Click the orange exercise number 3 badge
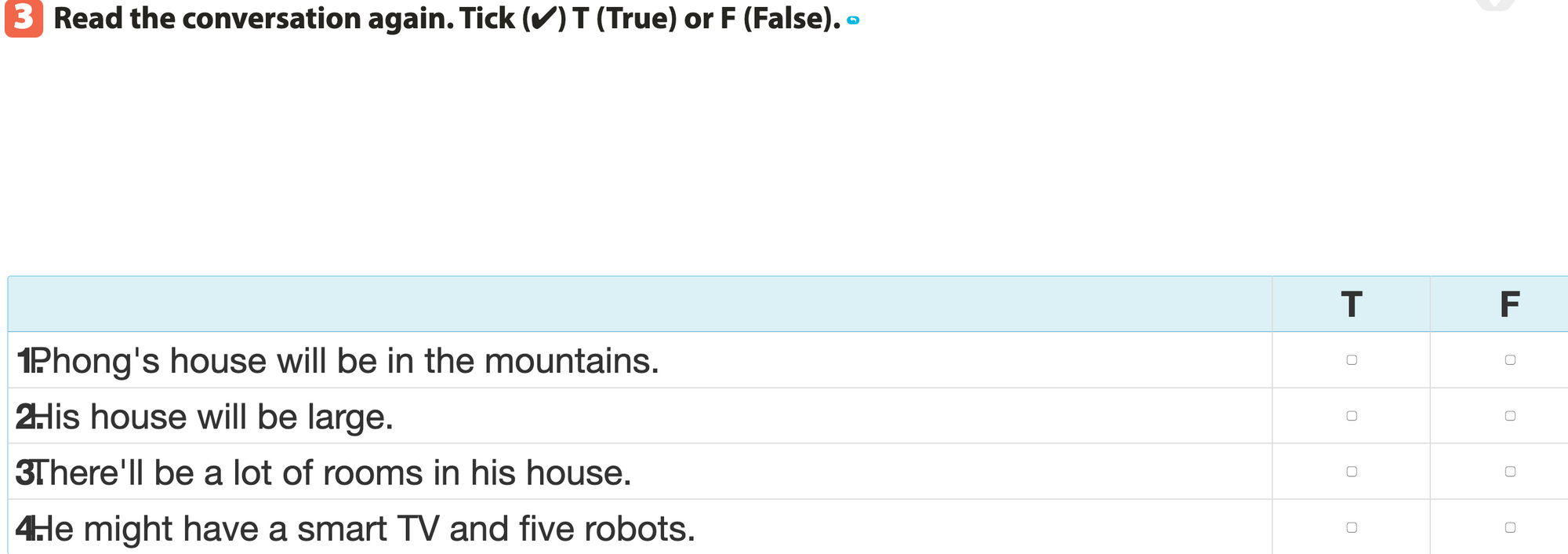1568x554 pixels. coord(24,19)
